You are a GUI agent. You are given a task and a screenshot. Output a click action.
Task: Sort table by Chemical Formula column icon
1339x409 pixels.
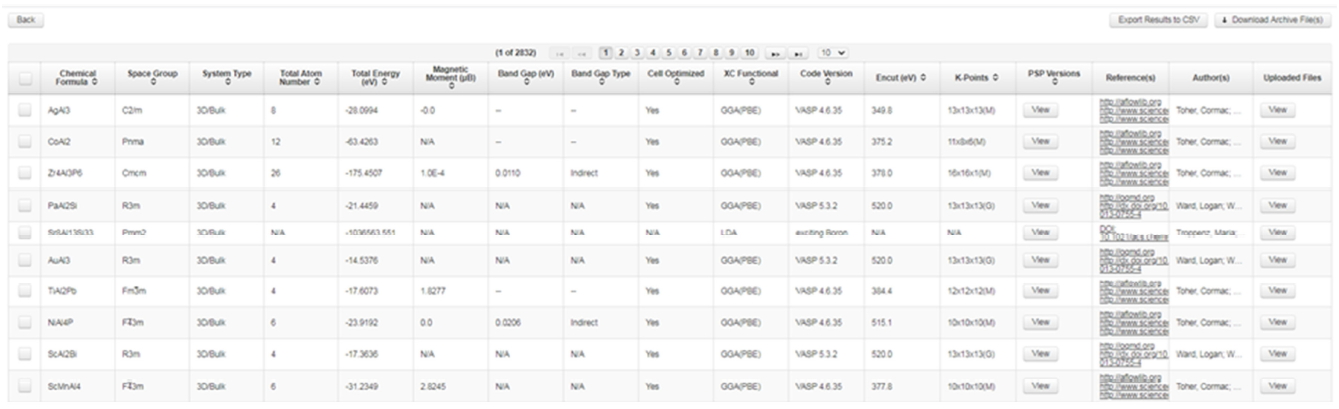(95, 81)
